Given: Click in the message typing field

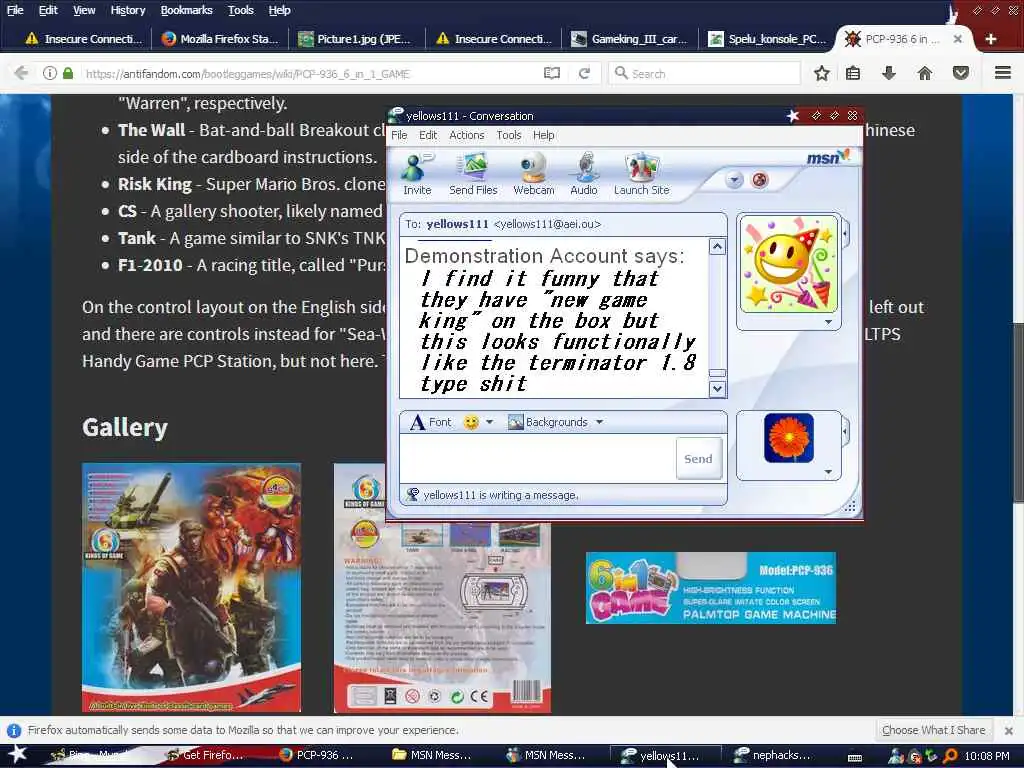Looking at the screenshot, I should [x=538, y=458].
